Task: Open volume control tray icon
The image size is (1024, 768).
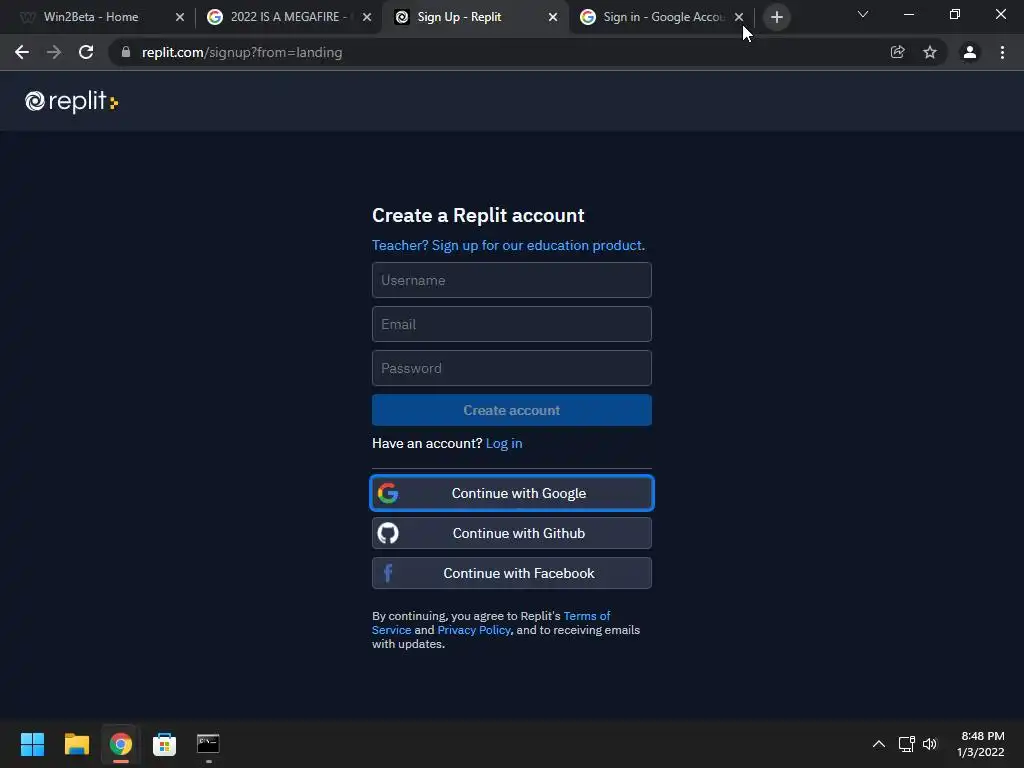Action: point(930,744)
